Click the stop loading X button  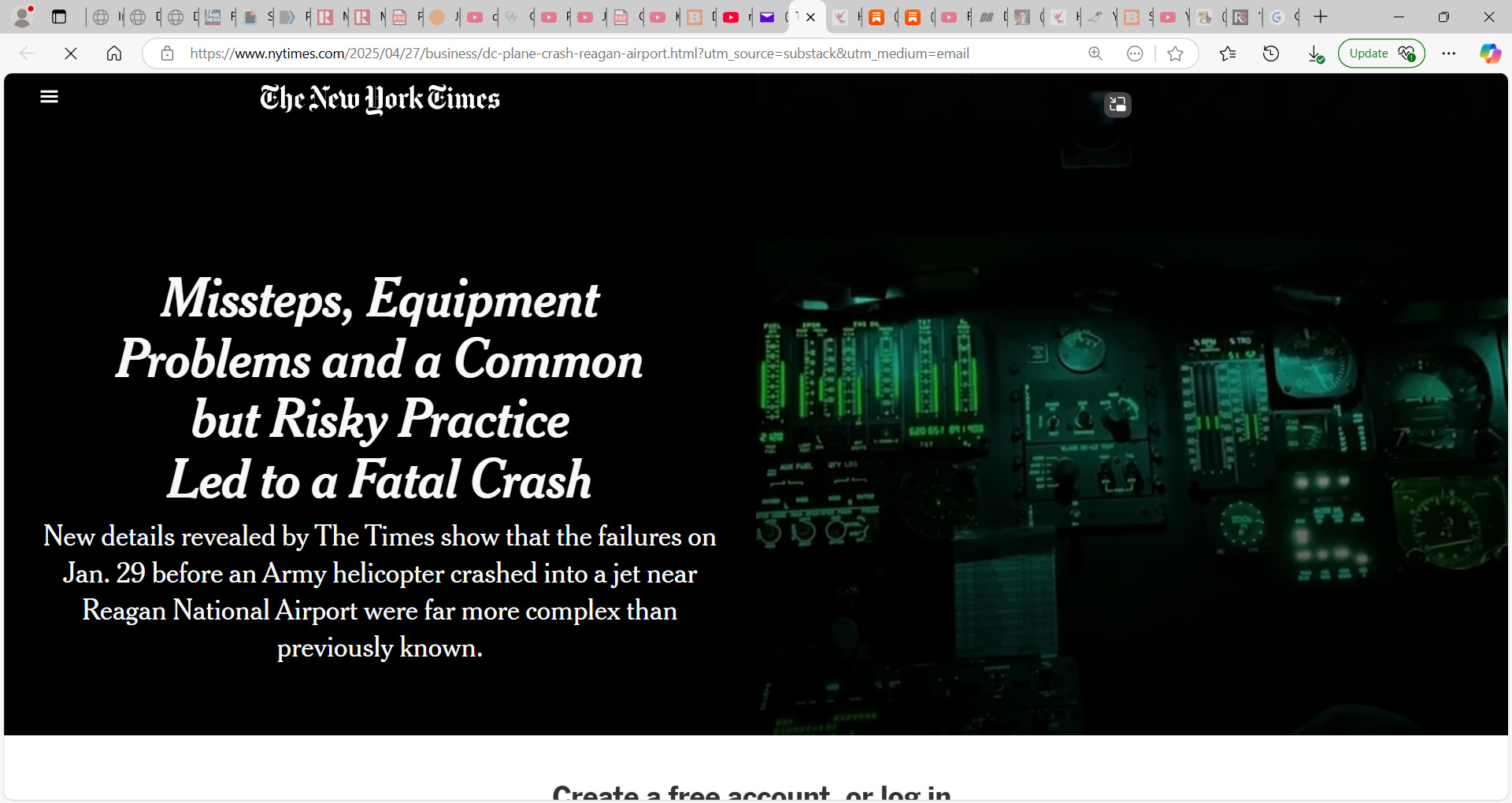71,54
